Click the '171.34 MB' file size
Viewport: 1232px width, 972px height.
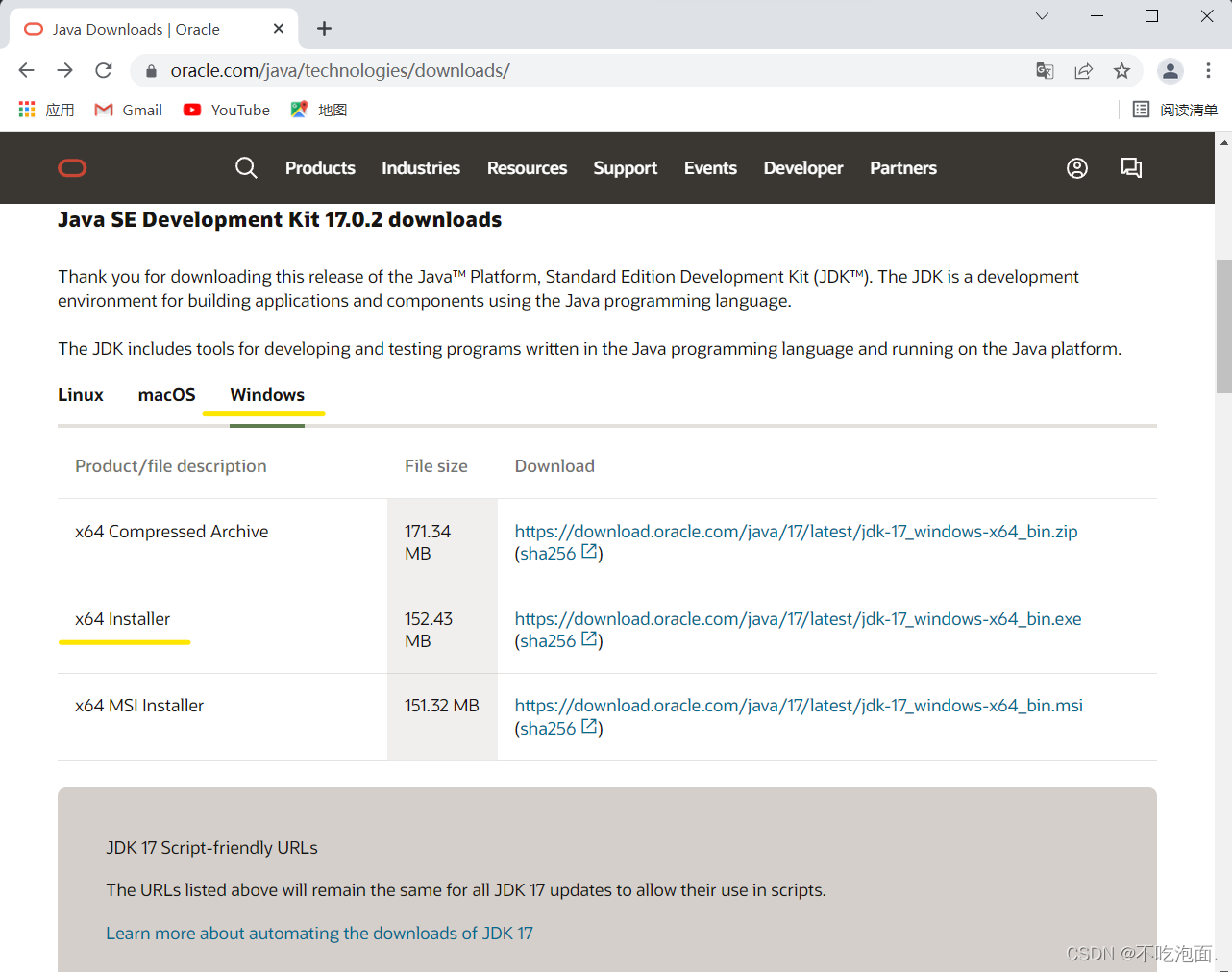click(428, 542)
